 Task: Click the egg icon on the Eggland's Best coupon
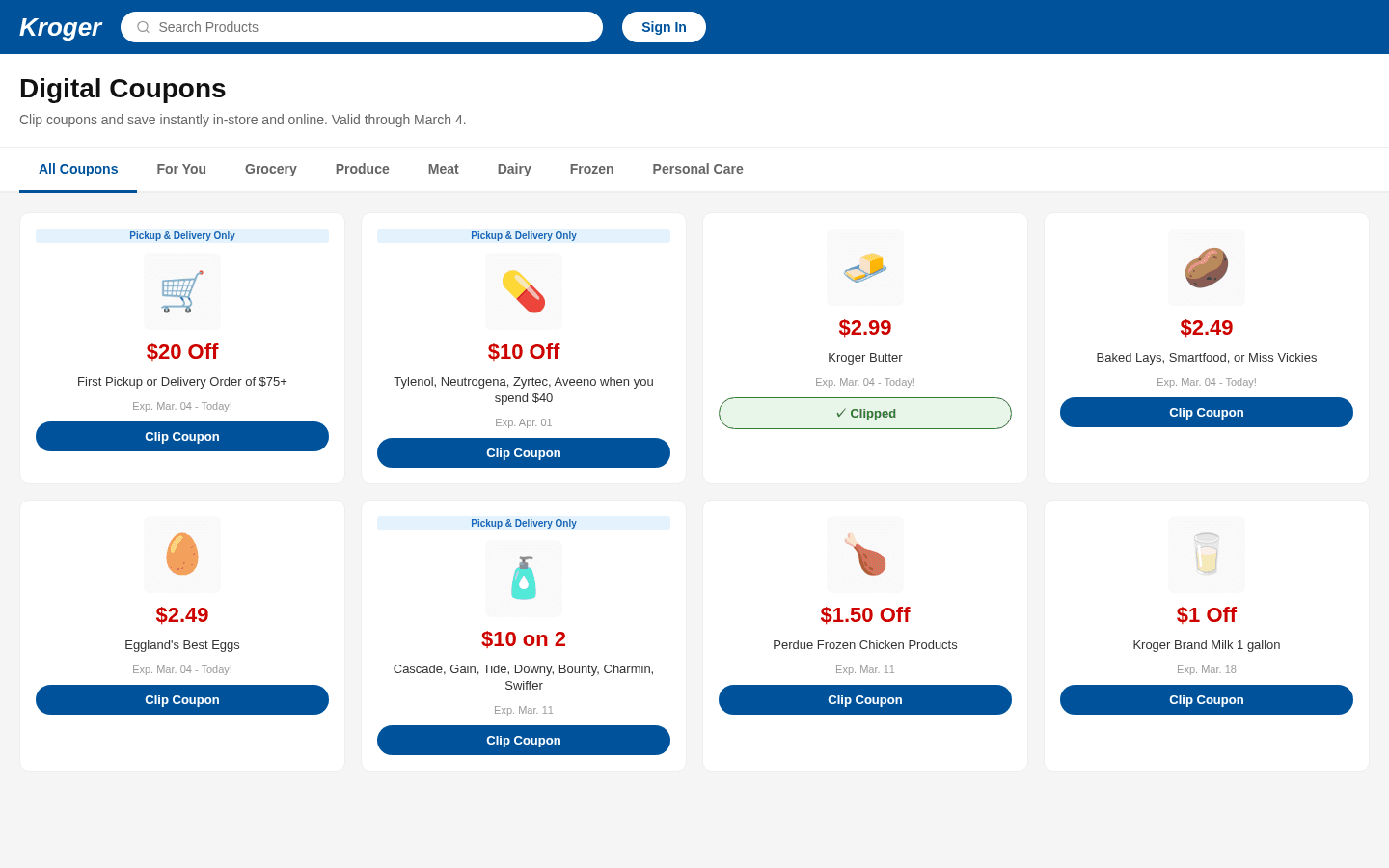point(181,554)
